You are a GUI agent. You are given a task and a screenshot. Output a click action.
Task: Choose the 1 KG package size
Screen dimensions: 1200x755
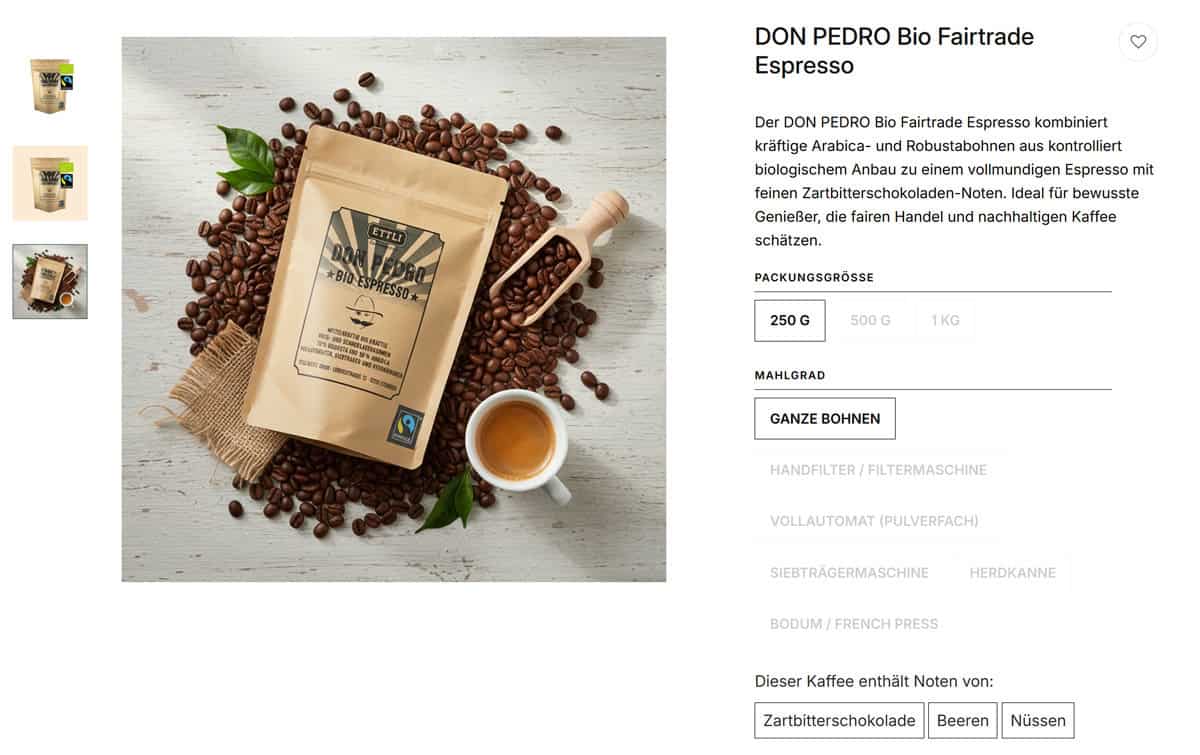(x=945, y=321)
